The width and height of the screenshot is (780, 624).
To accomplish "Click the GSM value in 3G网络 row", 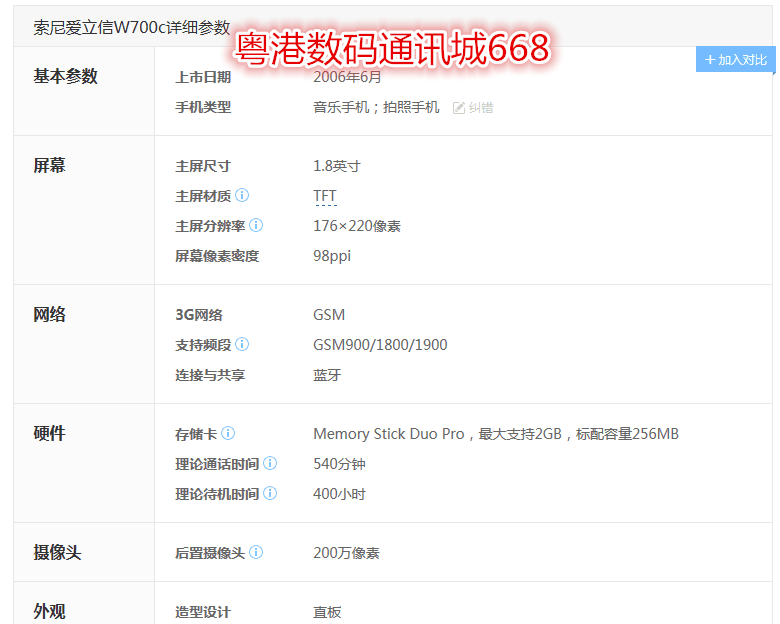I will (x=329, y=315).
